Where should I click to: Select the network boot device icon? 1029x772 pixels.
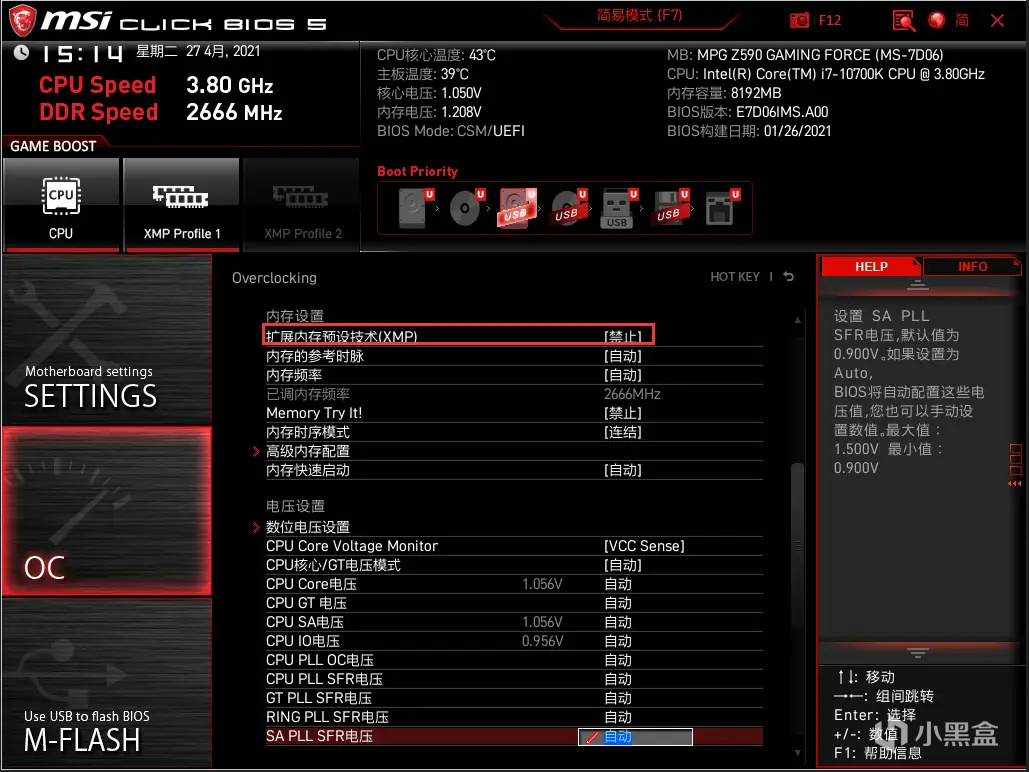point(722,208)
